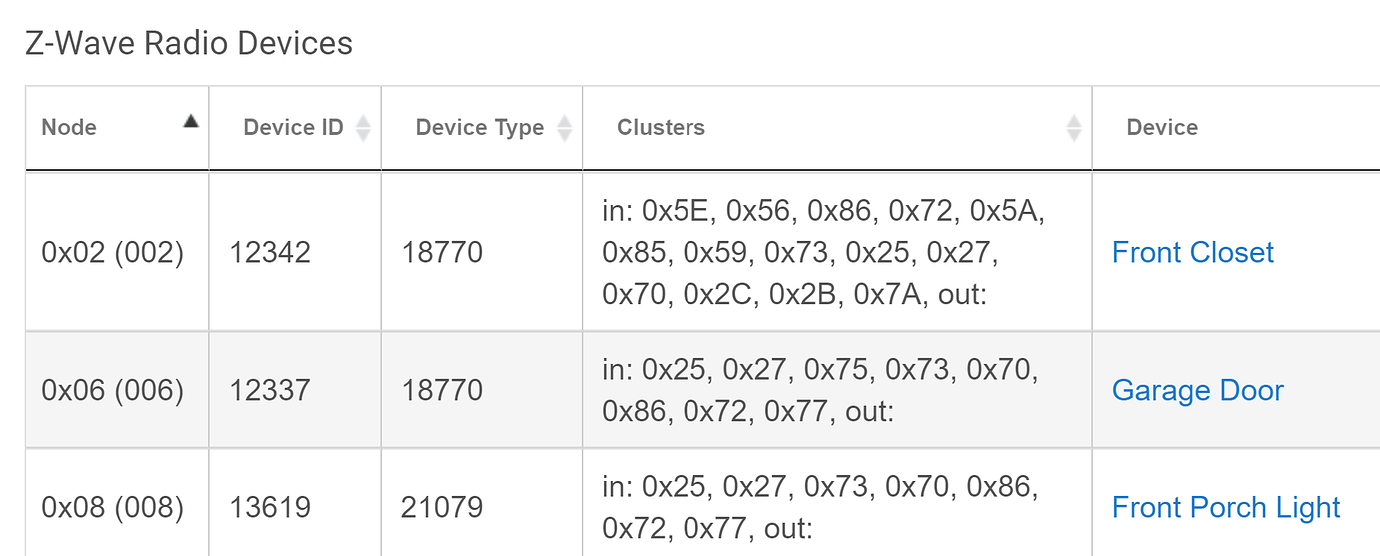Click device type cell 21079
Screen dimensions: 1380x556
[442, 508]
